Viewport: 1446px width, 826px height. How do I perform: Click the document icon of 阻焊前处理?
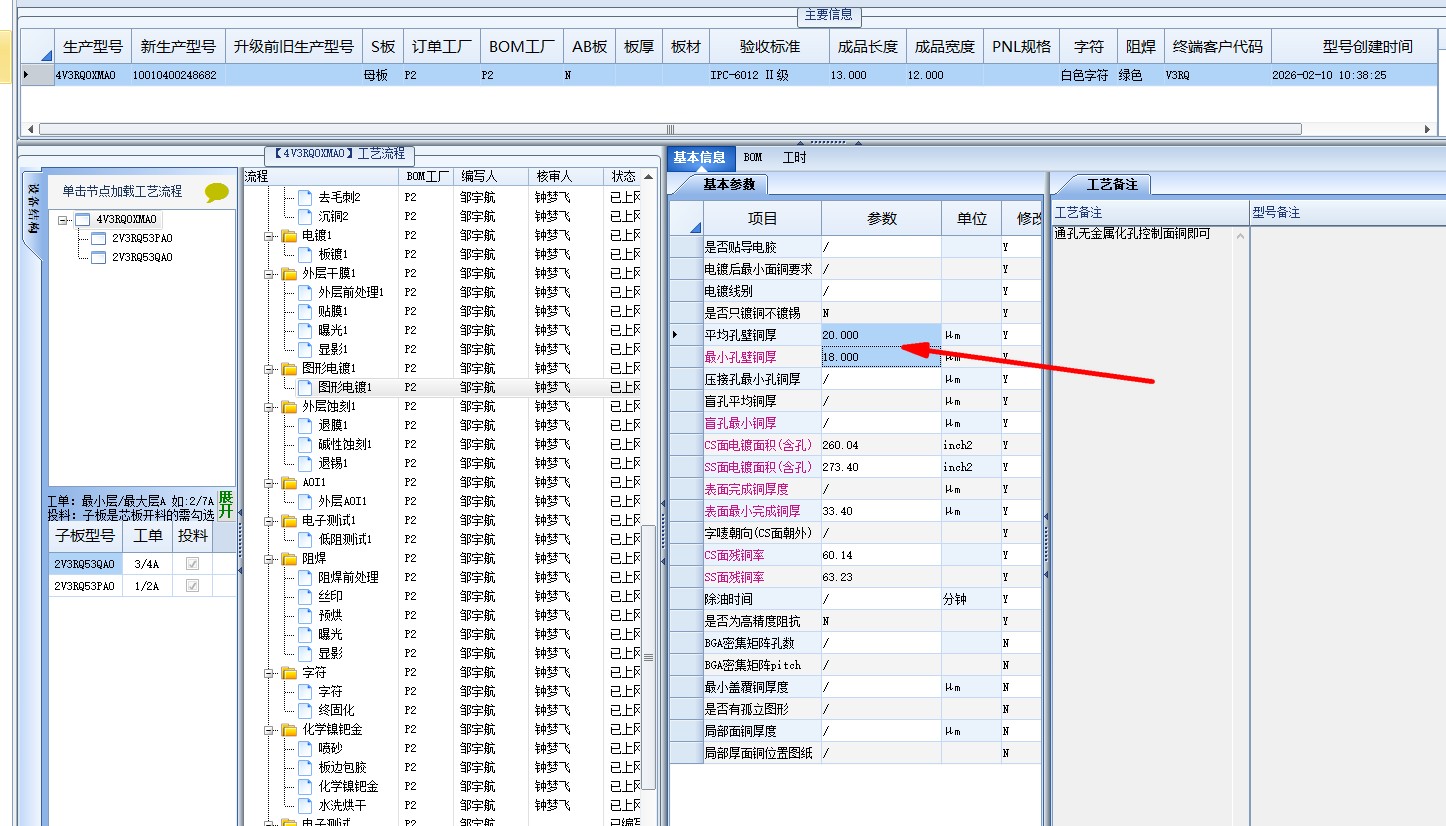(x=305, y=577)
